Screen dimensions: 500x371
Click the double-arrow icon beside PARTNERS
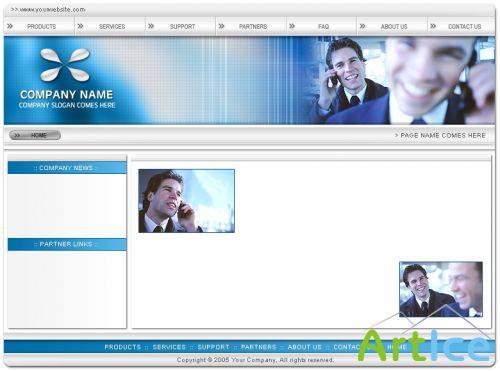coord(221,26)
